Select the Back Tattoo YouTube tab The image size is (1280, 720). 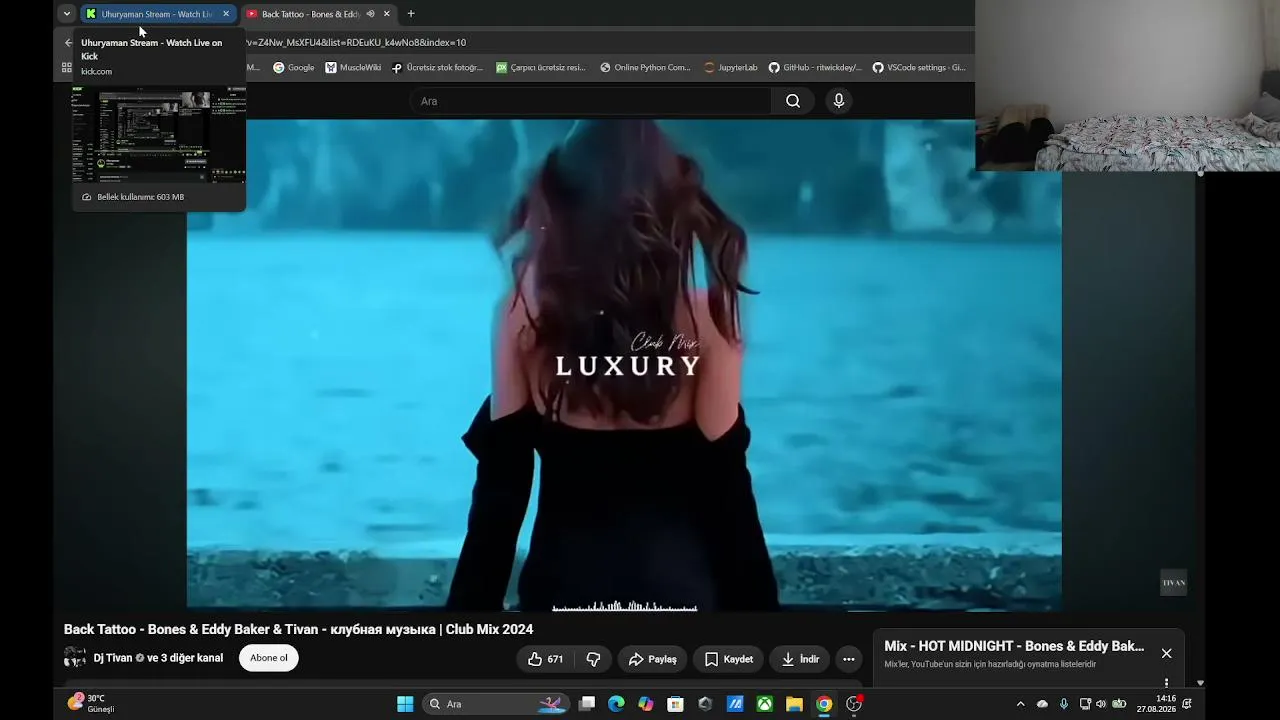click(320, 14)
